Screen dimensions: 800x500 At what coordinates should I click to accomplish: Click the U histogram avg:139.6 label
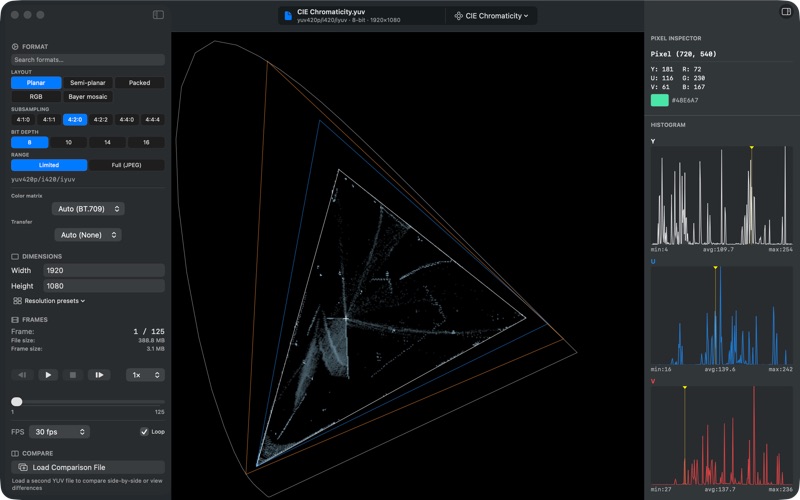(x=720, y=369)
